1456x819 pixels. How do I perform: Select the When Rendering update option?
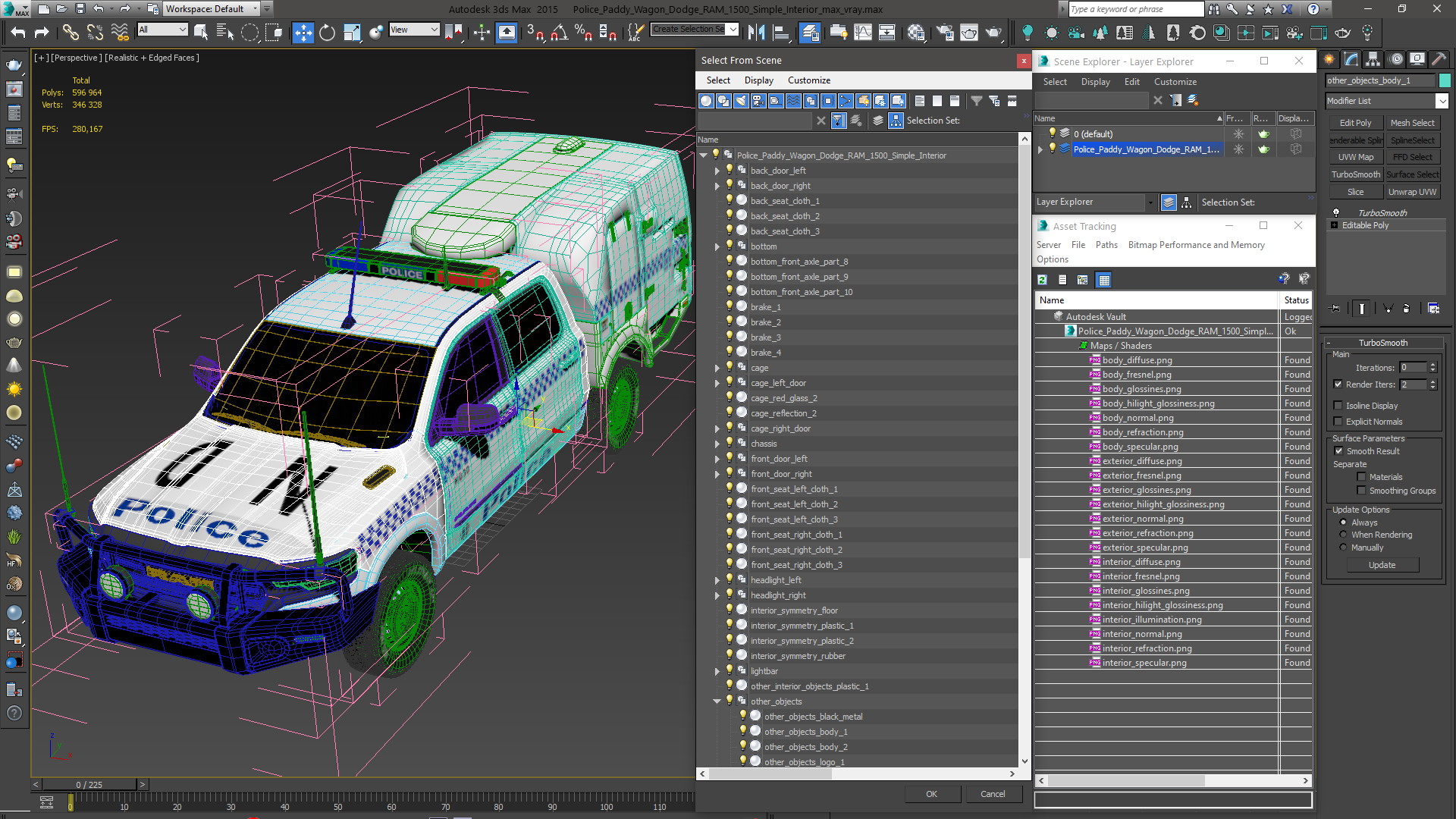click(x=1343, y=535)
